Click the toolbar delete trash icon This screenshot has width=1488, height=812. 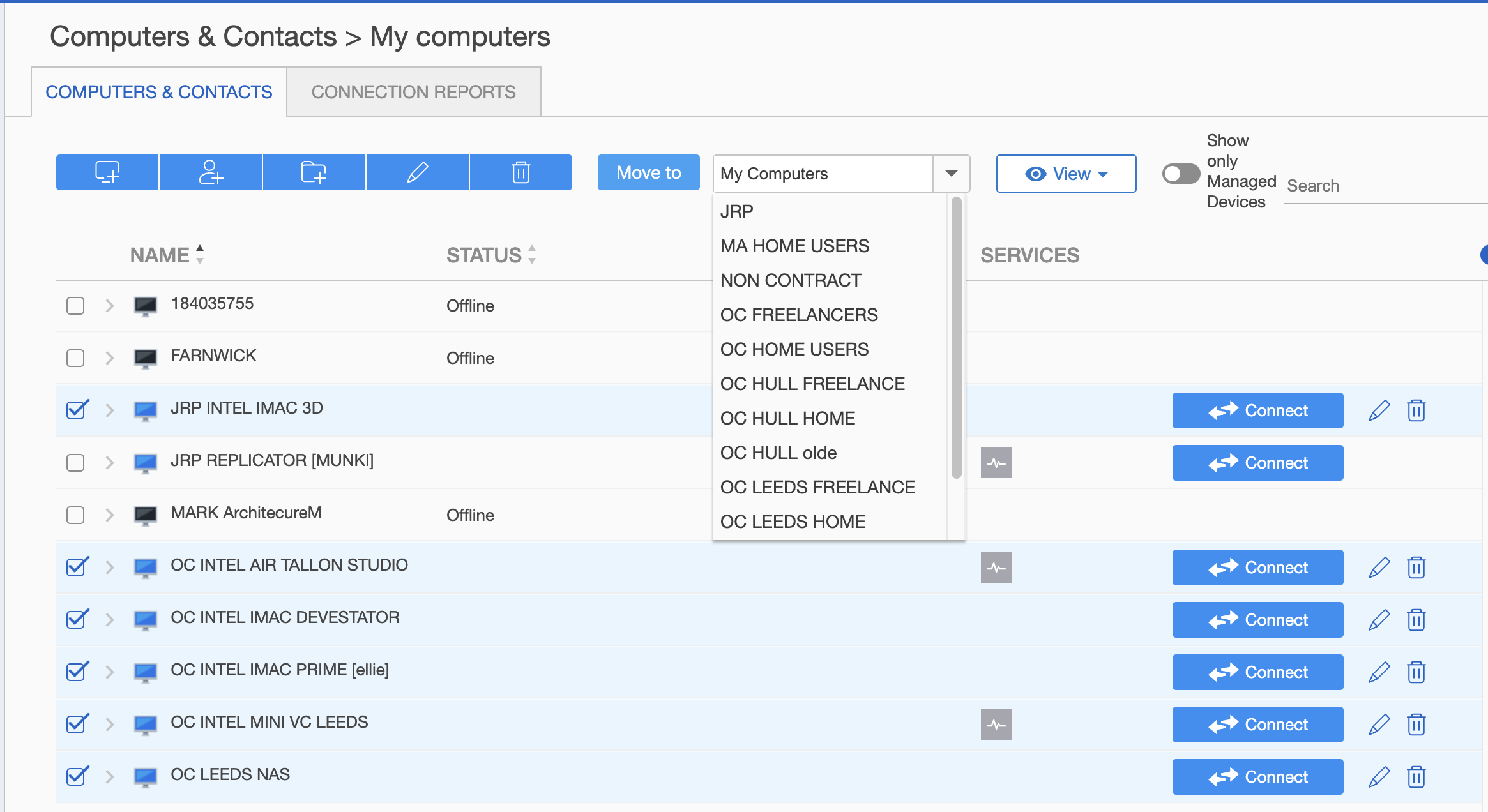click(520, 172)
